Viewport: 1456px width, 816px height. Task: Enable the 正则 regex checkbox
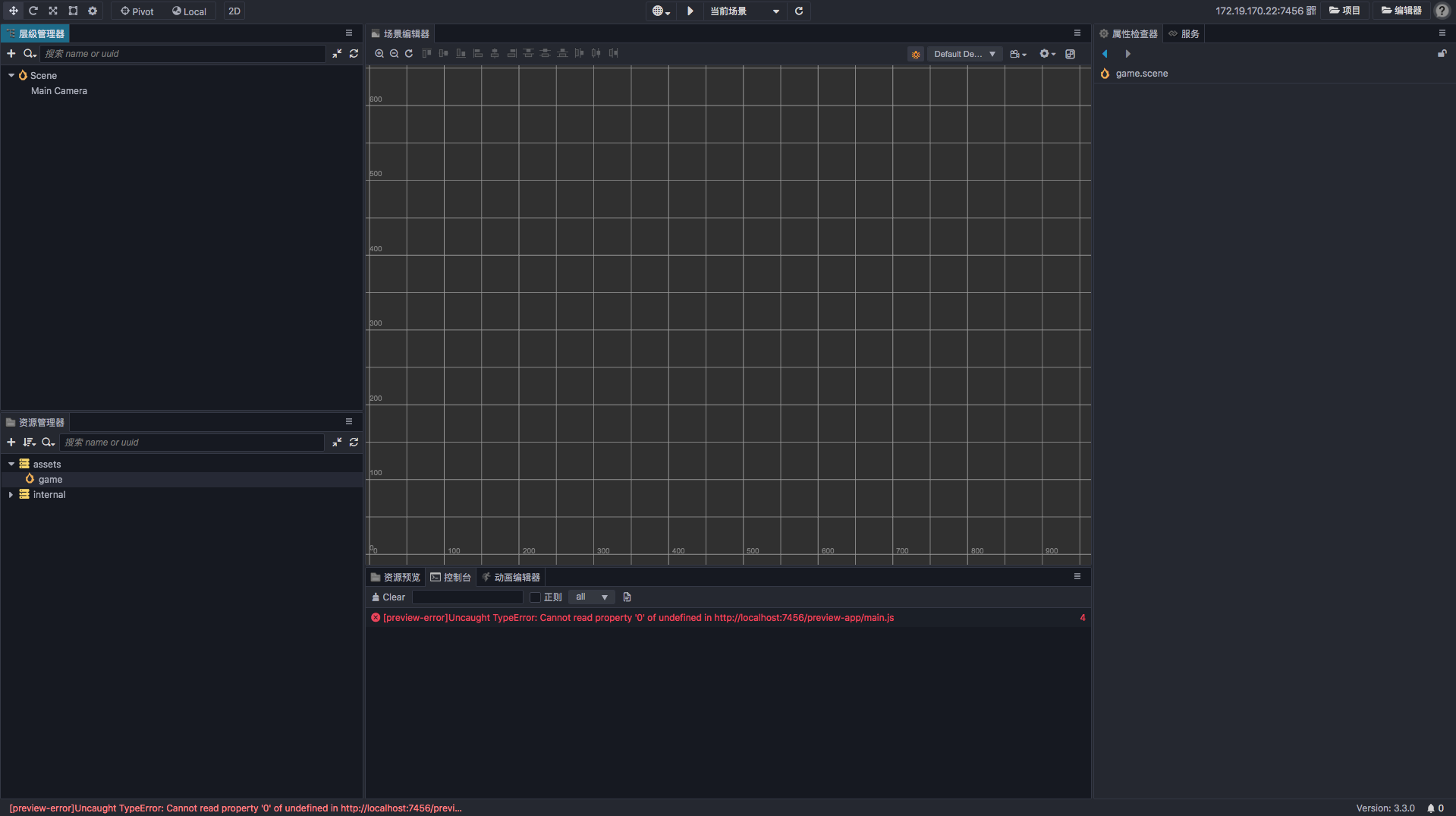[535, 597]
